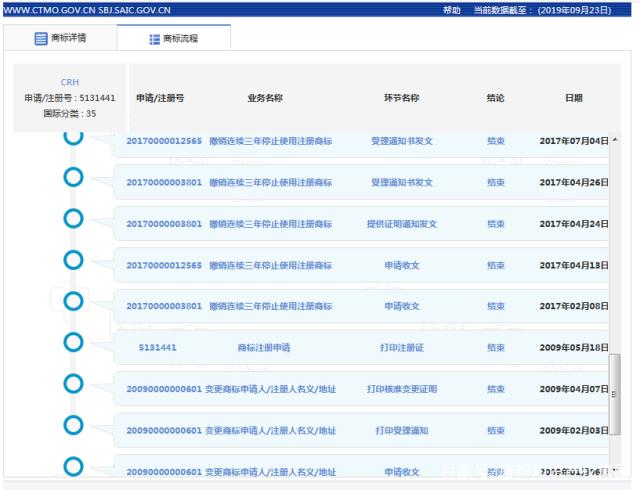Click timeline circle for 2017年02月08日 row
Screen dimensions: 640x490
click(x=73, y=301)
